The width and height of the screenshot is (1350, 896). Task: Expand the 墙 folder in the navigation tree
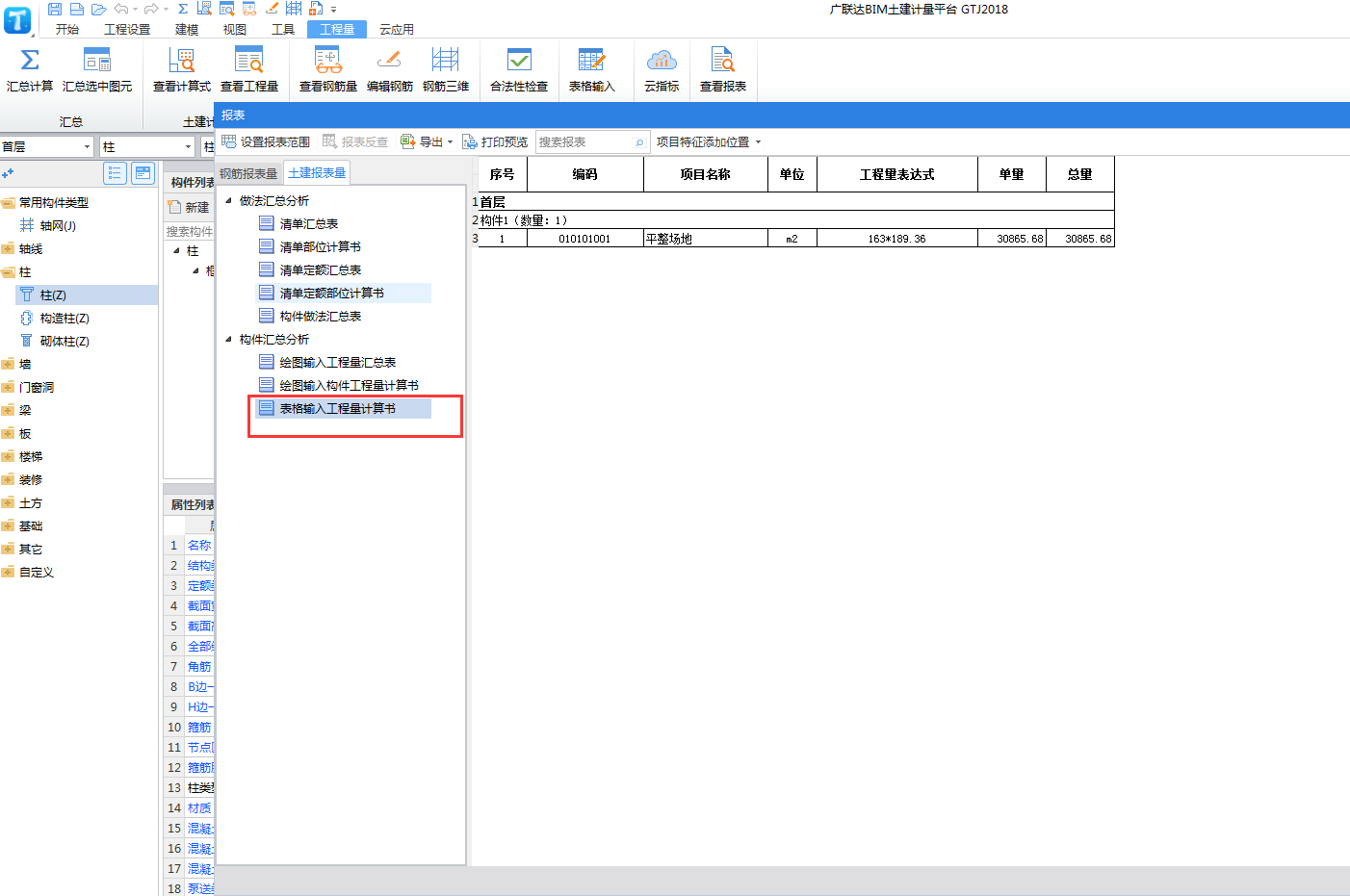click(9, 364)
